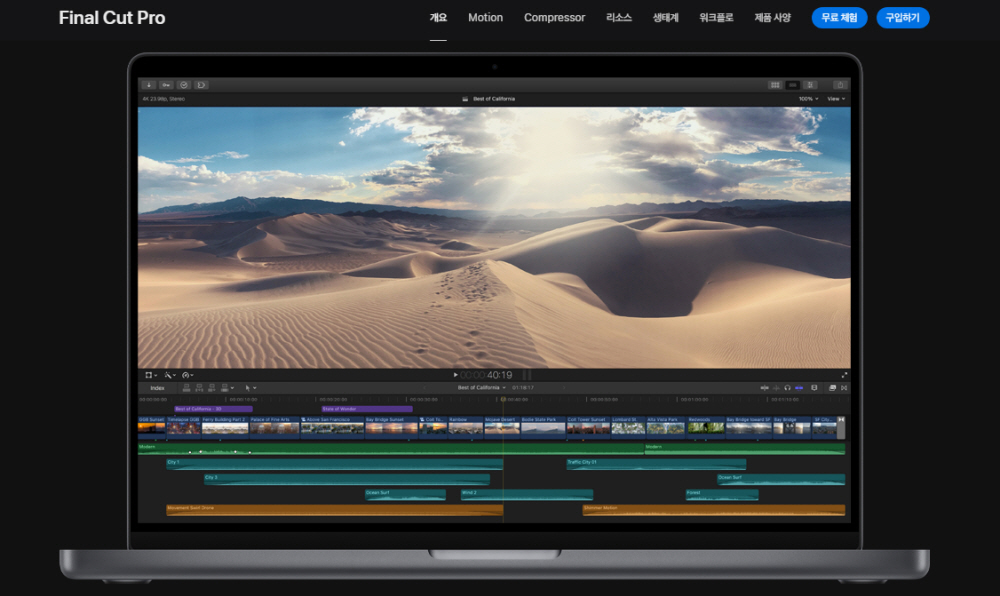Screen dimensions: 1000x596
Task: Open the 생태계 tab
Action: pyautogui.click(x=665, y=18)
